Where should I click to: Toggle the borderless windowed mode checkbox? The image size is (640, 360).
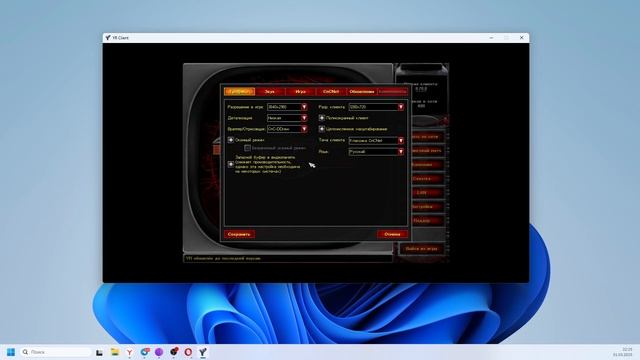[247, 148]
